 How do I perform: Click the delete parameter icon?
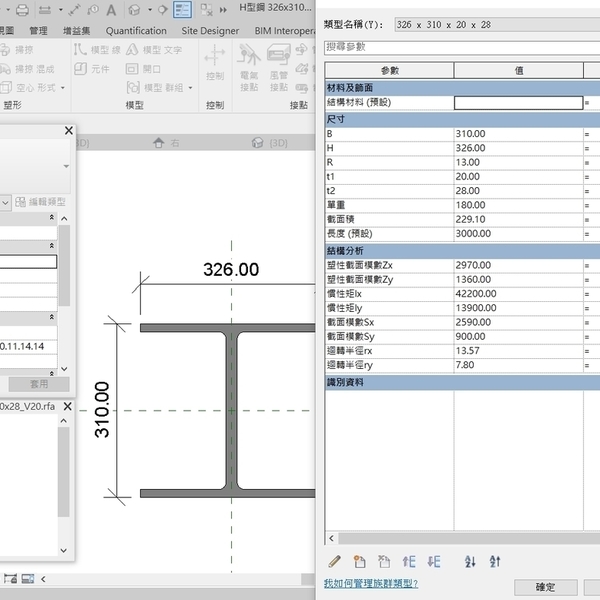pos(383,561)
